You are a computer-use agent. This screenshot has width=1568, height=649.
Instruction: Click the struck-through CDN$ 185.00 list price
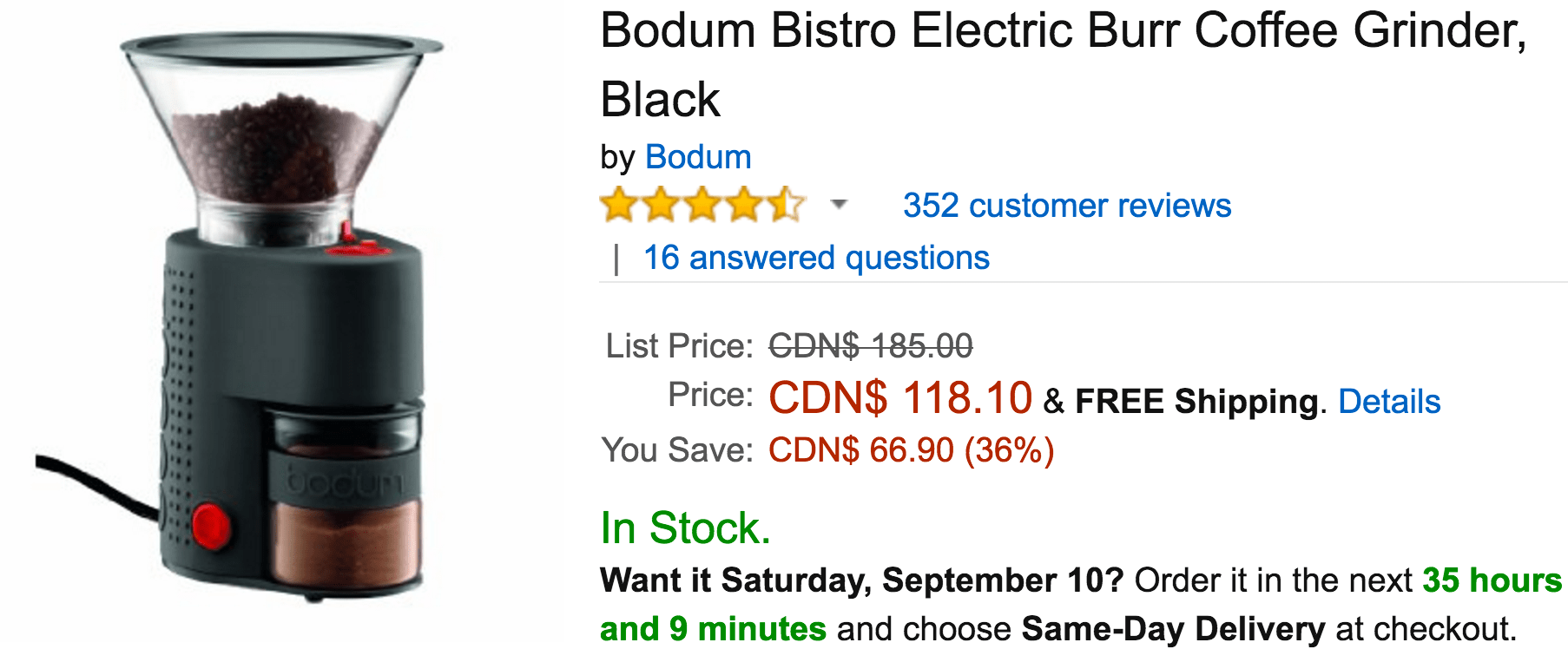point(871,346)
